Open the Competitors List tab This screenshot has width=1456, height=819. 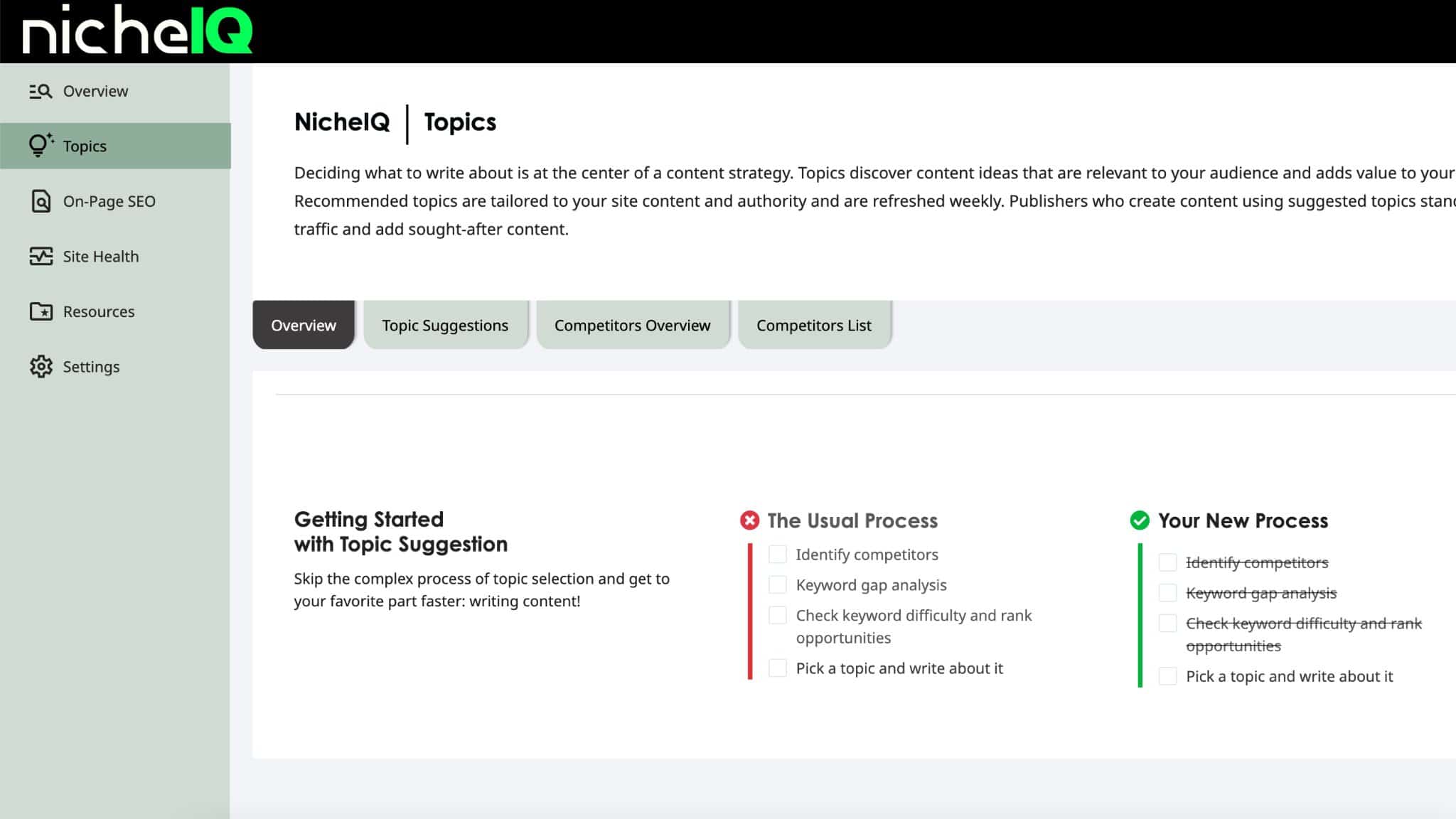(814, 325)
